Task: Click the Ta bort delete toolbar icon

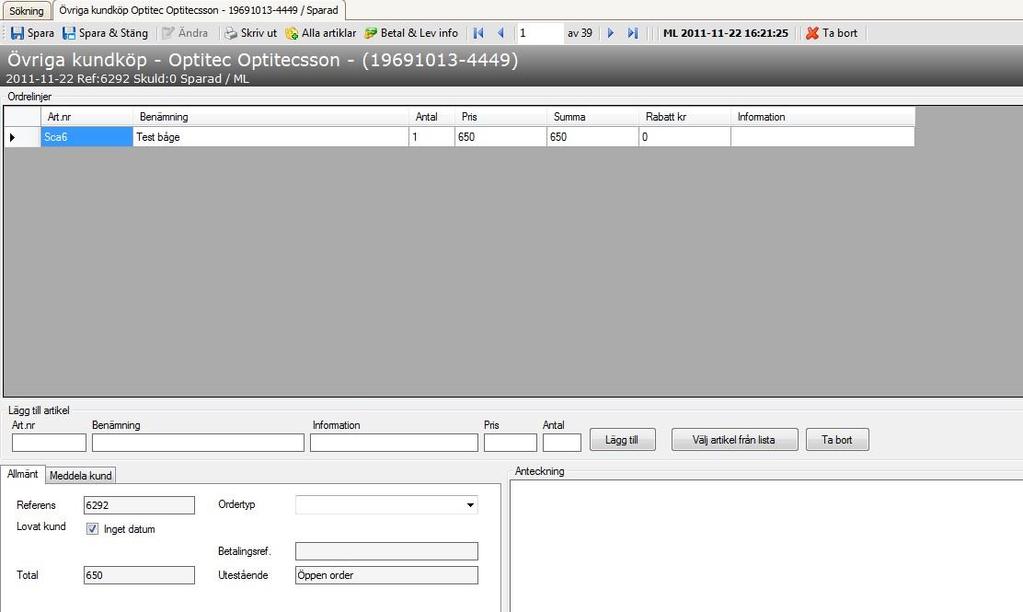Action: click(812, 33)
